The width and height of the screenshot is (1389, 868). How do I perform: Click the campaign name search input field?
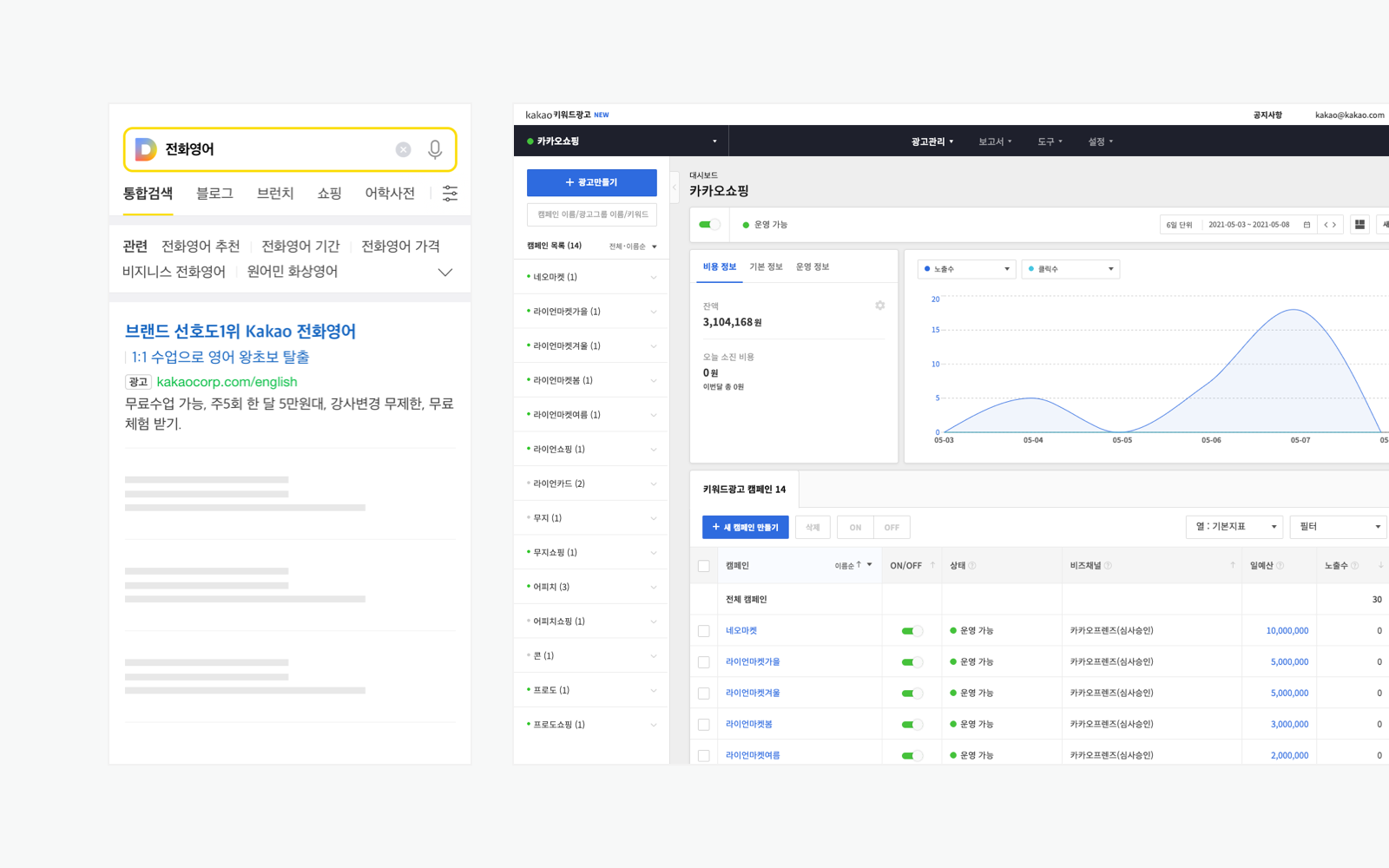coord(591,214)
